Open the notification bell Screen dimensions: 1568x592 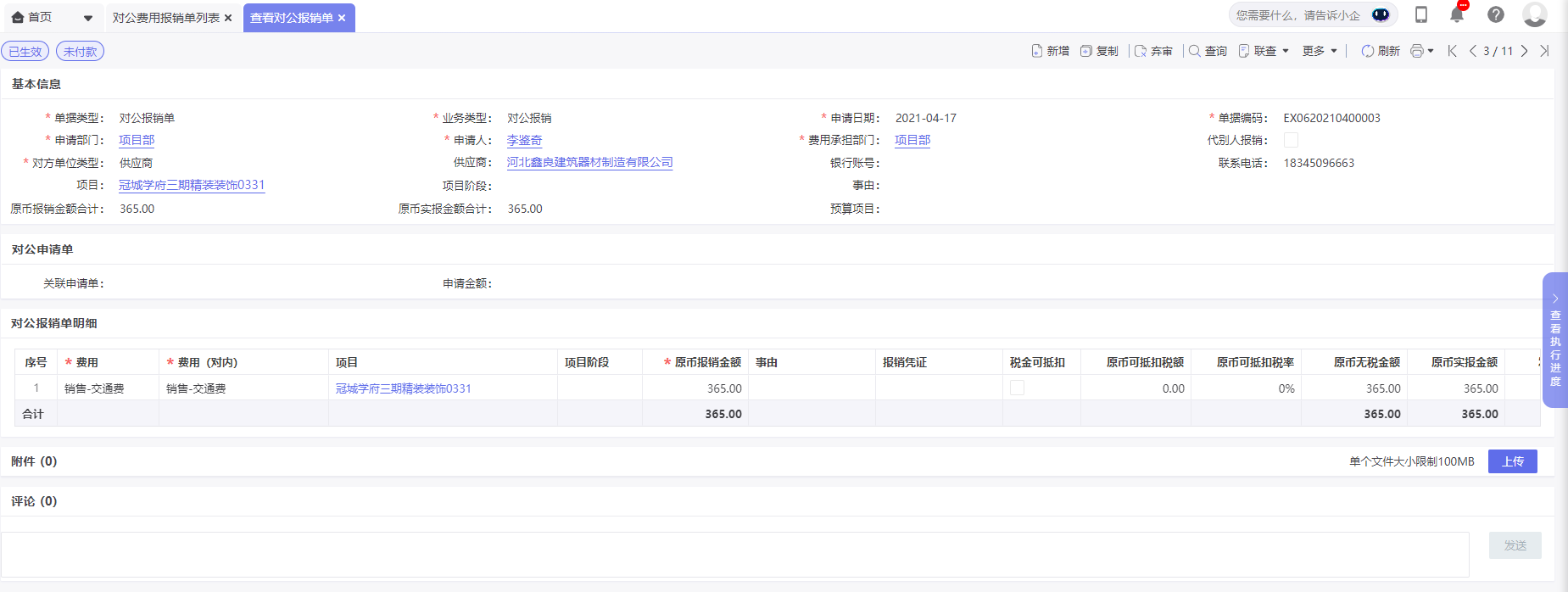[1457, 15]
